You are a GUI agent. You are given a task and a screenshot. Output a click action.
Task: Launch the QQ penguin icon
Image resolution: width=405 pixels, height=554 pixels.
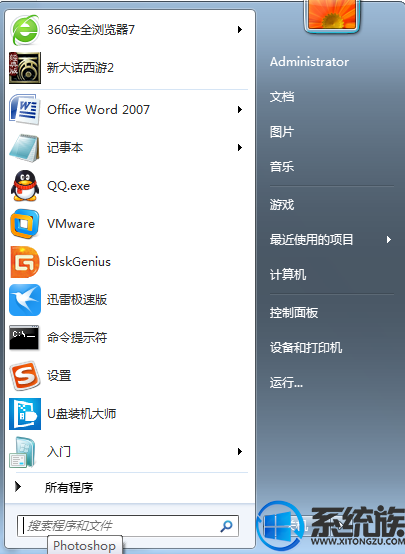pyautogui.click(x=25, y=186)
